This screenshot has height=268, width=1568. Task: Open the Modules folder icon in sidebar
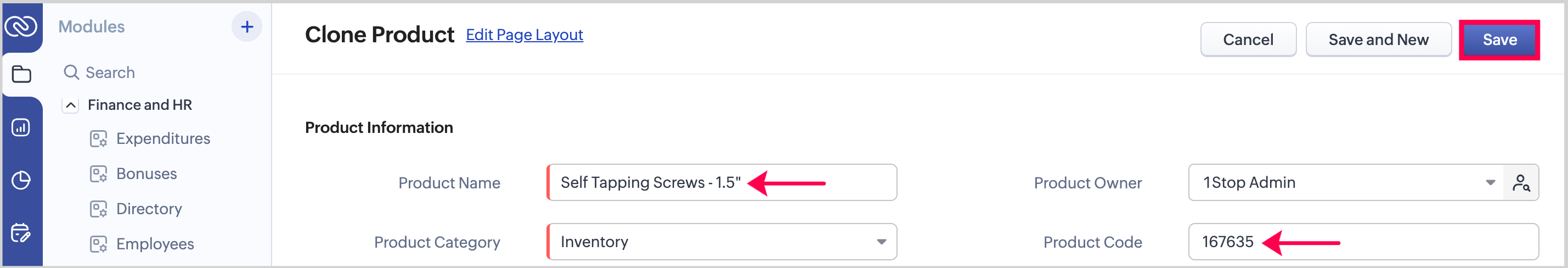pos(21,74)
